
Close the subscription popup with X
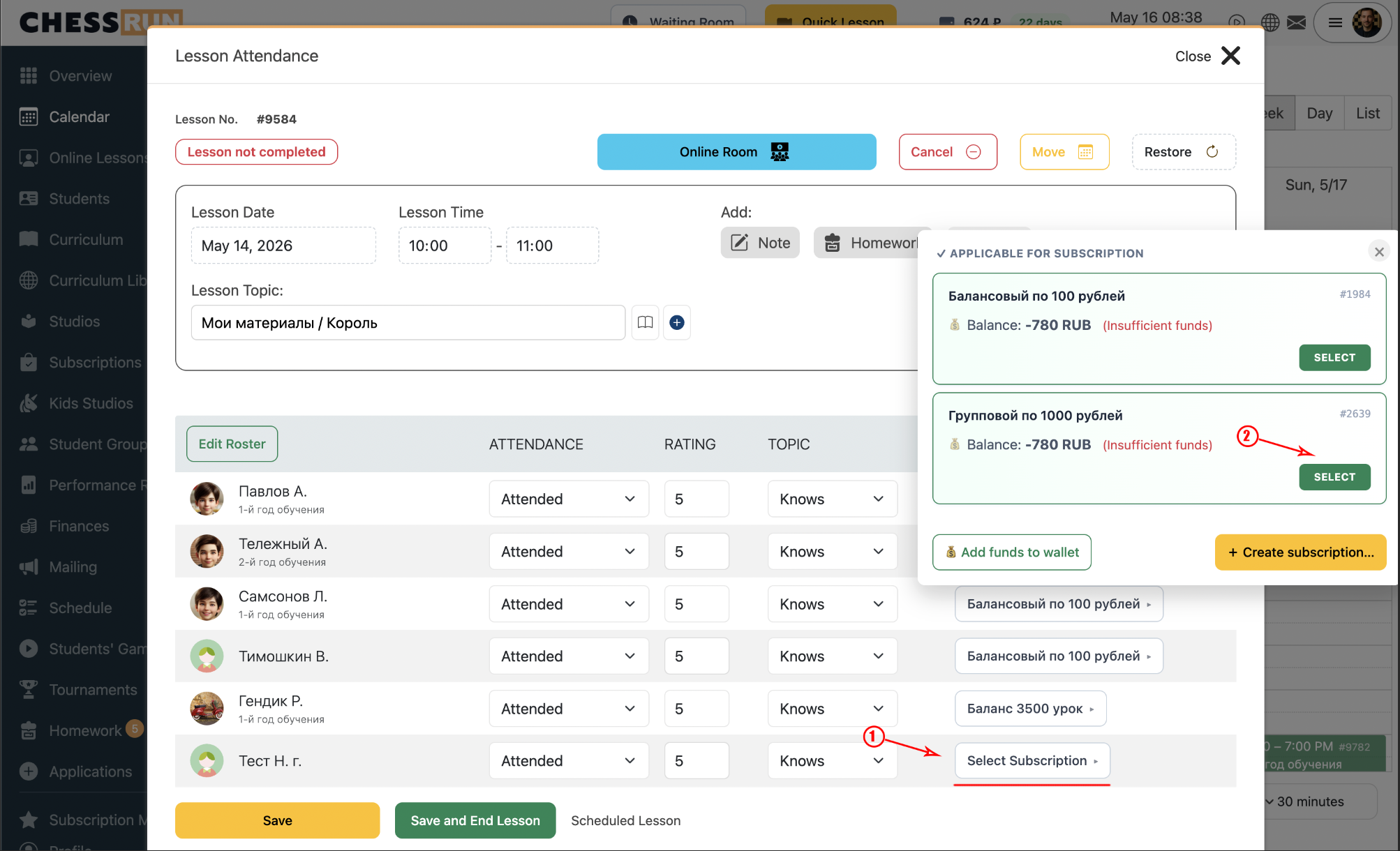coord(1379,252)
